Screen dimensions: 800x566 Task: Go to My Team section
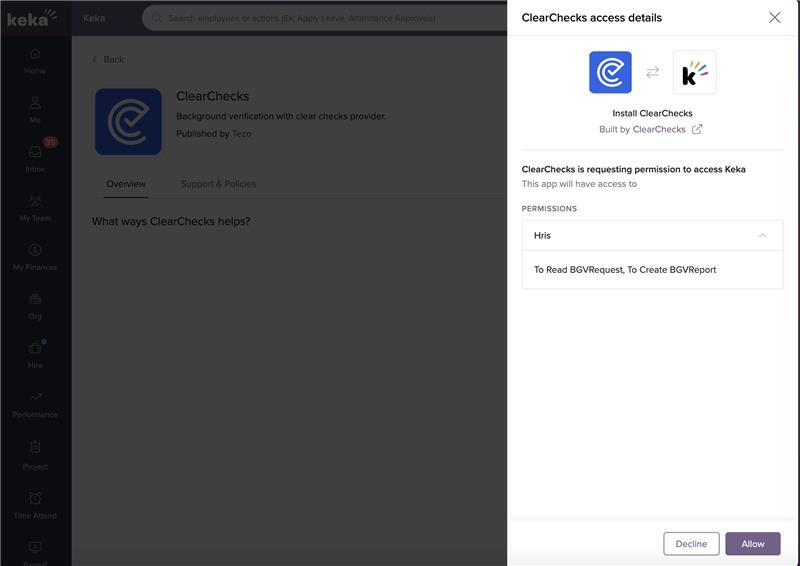coord(35,207)
